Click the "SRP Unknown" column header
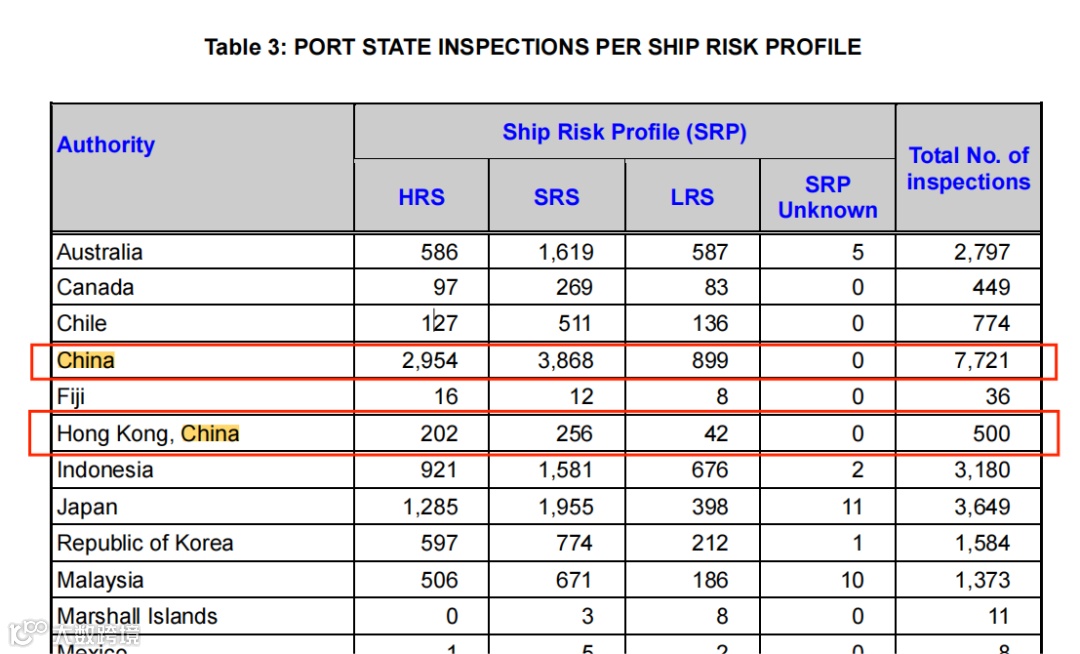Screen dimensions: 1080x654 point(827,197)
